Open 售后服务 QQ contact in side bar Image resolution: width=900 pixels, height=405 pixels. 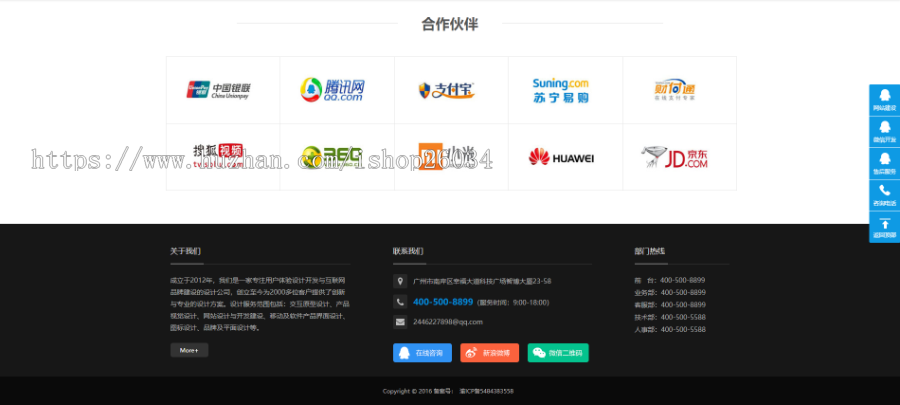coord(885,163)
